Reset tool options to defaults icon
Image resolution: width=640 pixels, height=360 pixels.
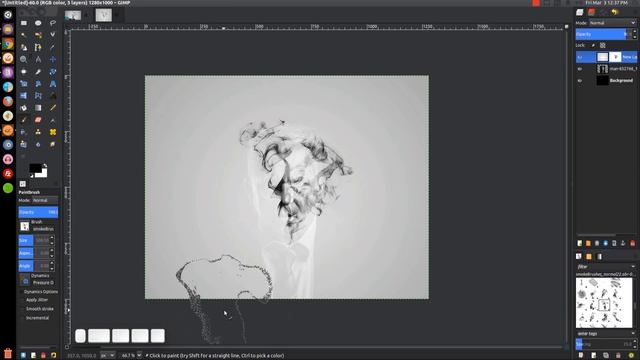[x=53, y=355]
